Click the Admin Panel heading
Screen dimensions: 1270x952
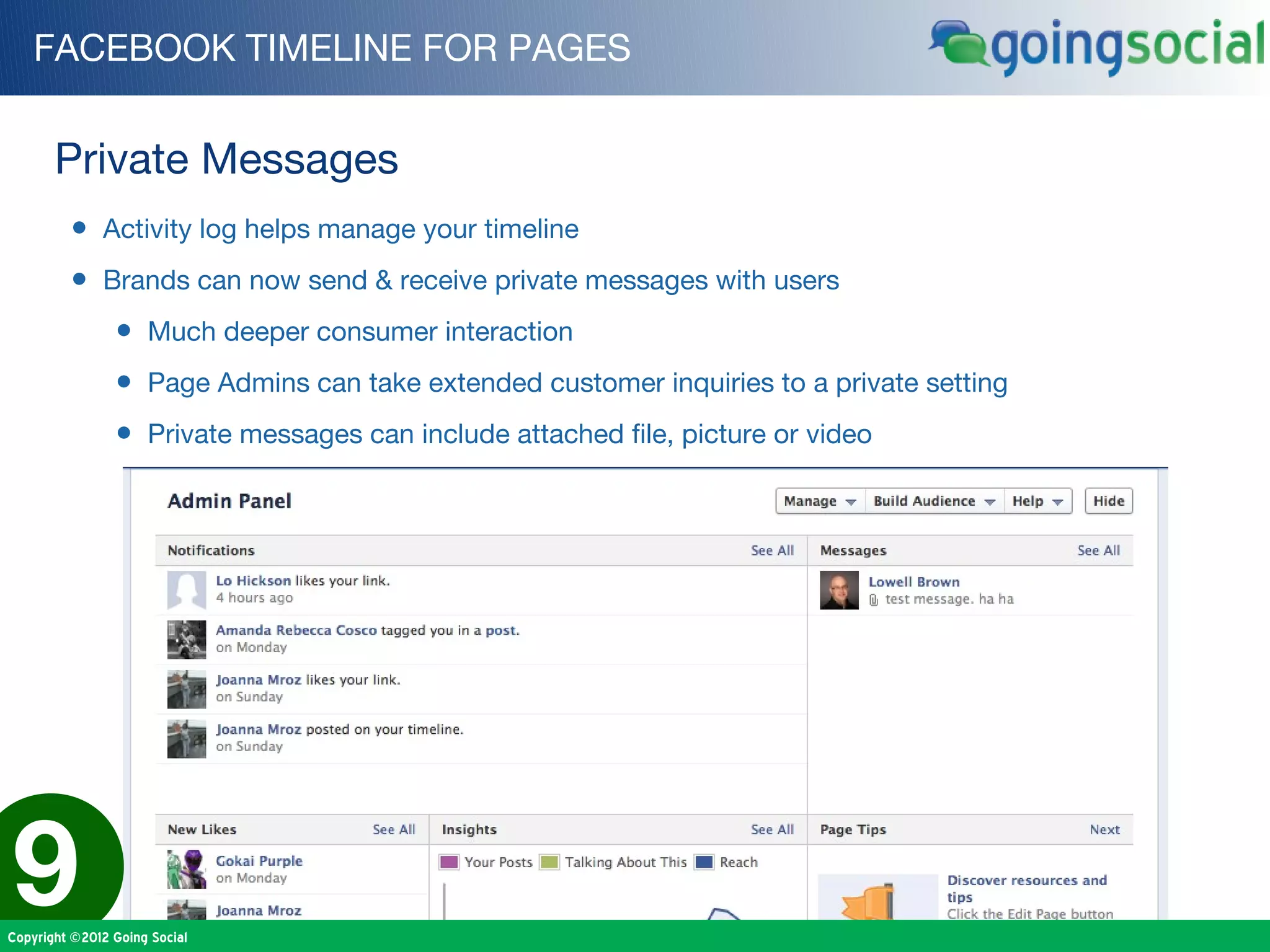click(229, 501)
